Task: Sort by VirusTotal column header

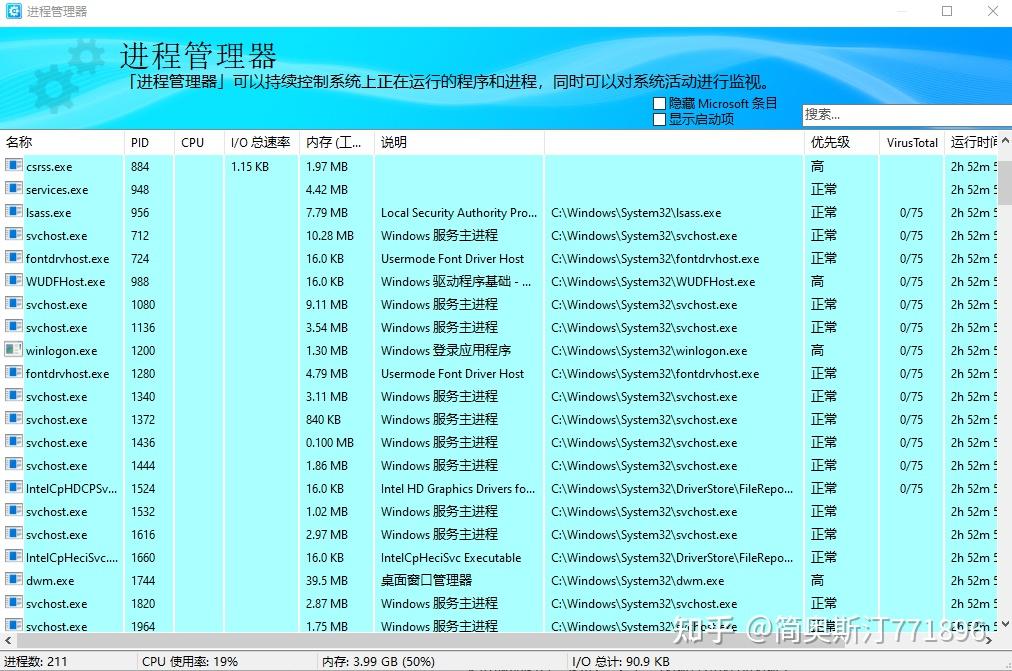Action: pyautogui.click(x=912, y=143)
